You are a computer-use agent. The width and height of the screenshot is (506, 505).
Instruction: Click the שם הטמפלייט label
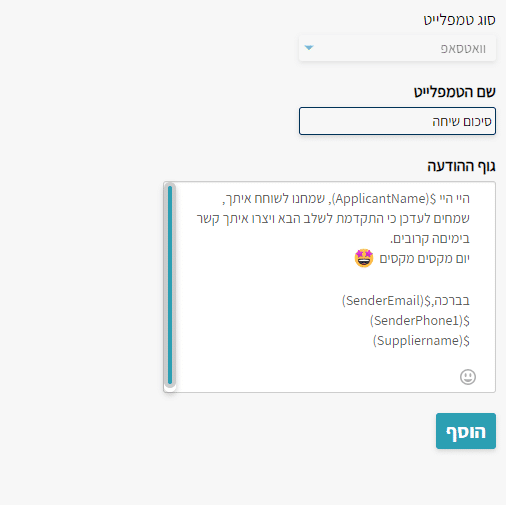tap(455, 92)
